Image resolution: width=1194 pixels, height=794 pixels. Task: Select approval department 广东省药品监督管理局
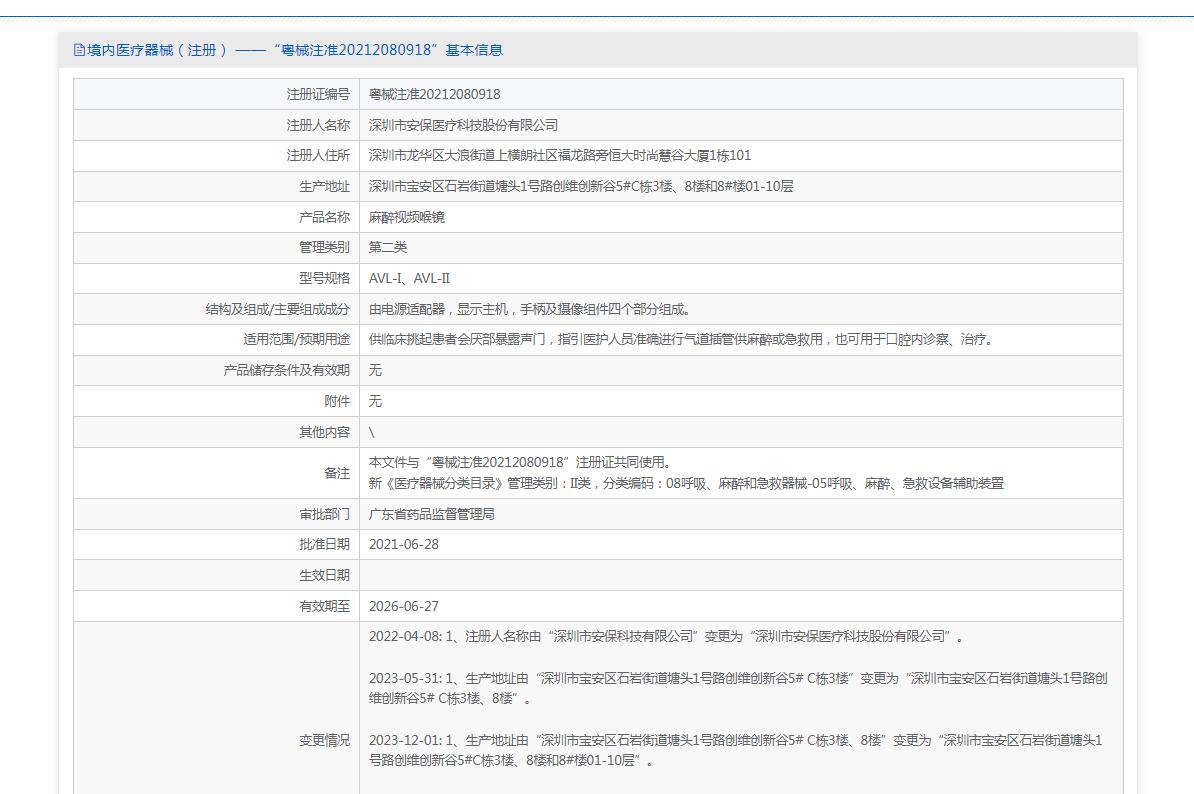pyautogui.click(x=432, y=515)
